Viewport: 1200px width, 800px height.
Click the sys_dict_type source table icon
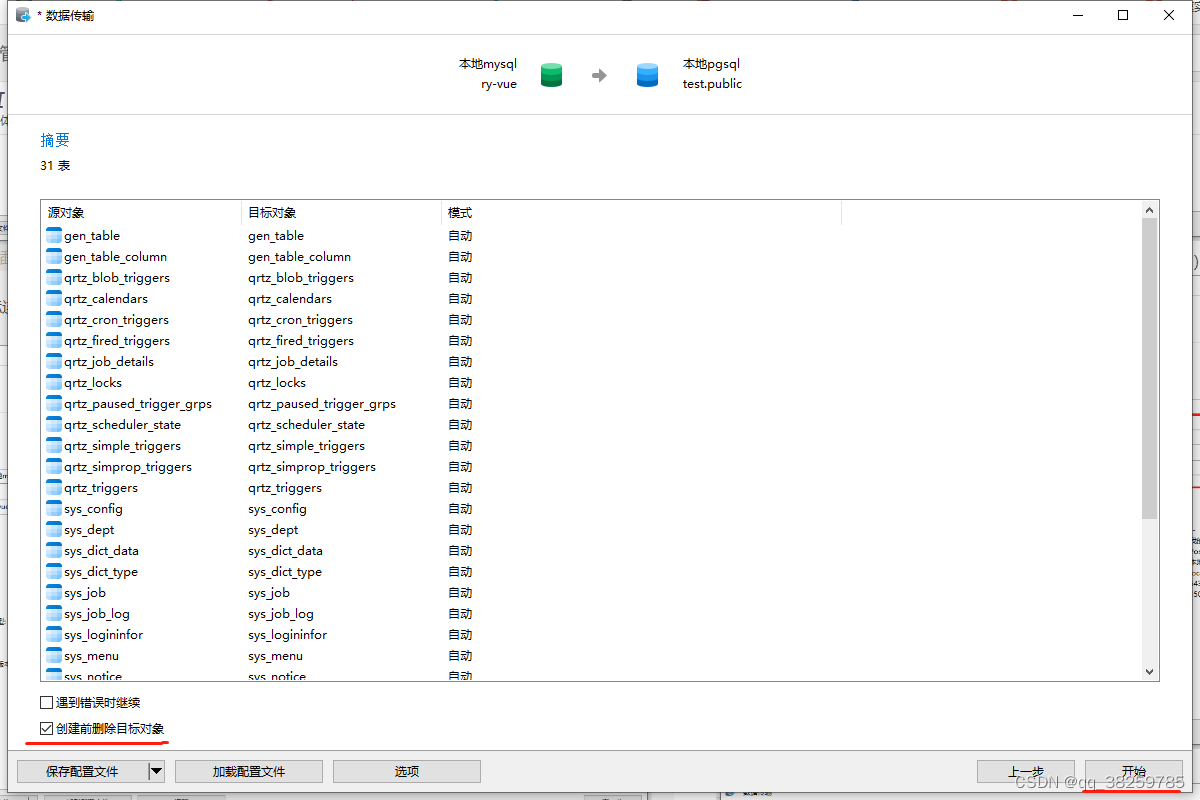pyautogui.click(x=54, y=572)
